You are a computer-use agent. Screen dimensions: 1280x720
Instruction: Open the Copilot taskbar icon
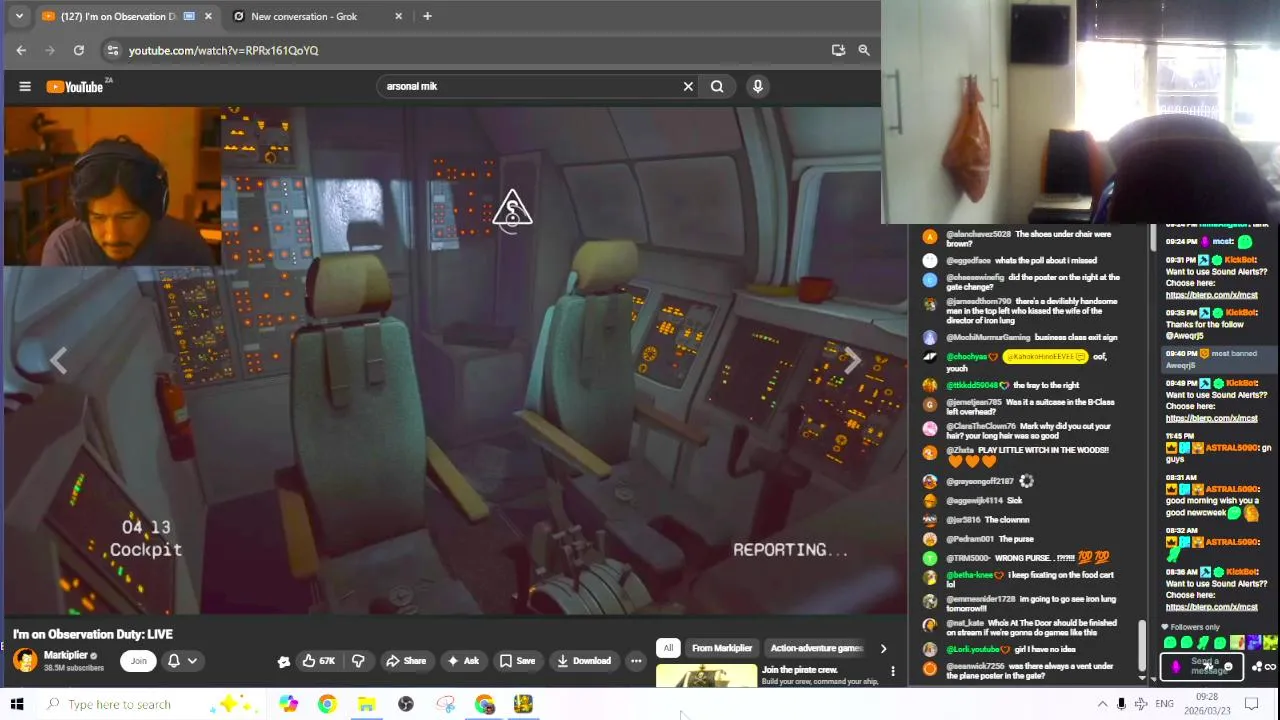[x=288, y=704]
